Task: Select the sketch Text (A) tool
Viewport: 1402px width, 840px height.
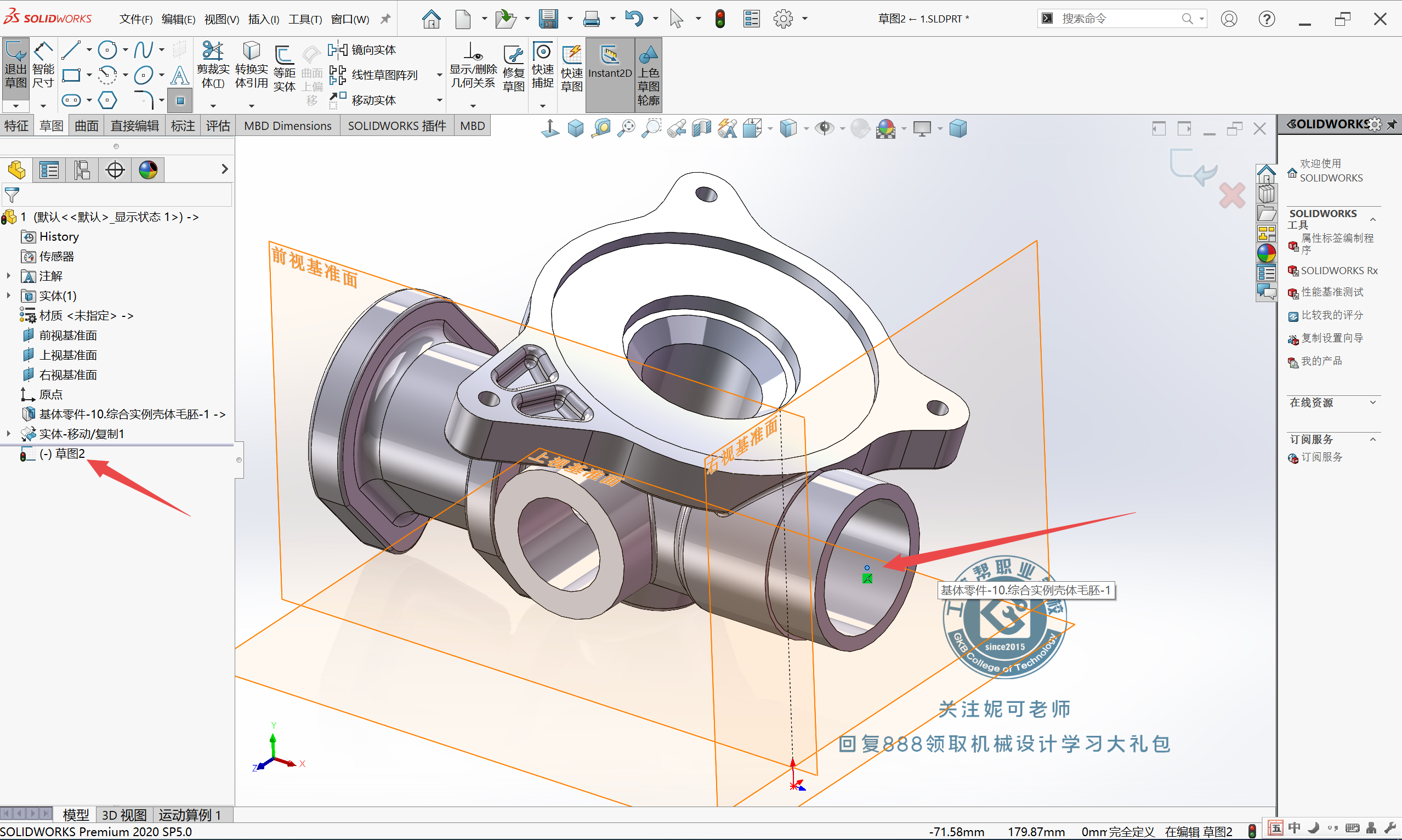Action: [179, 75]
